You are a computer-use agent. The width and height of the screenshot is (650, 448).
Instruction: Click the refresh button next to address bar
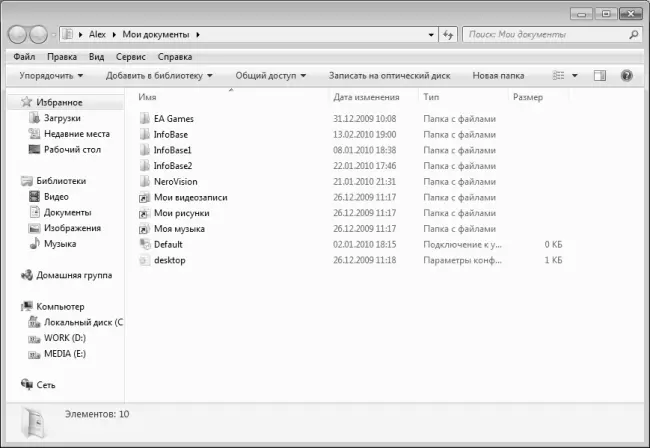[x=448, y=35]
